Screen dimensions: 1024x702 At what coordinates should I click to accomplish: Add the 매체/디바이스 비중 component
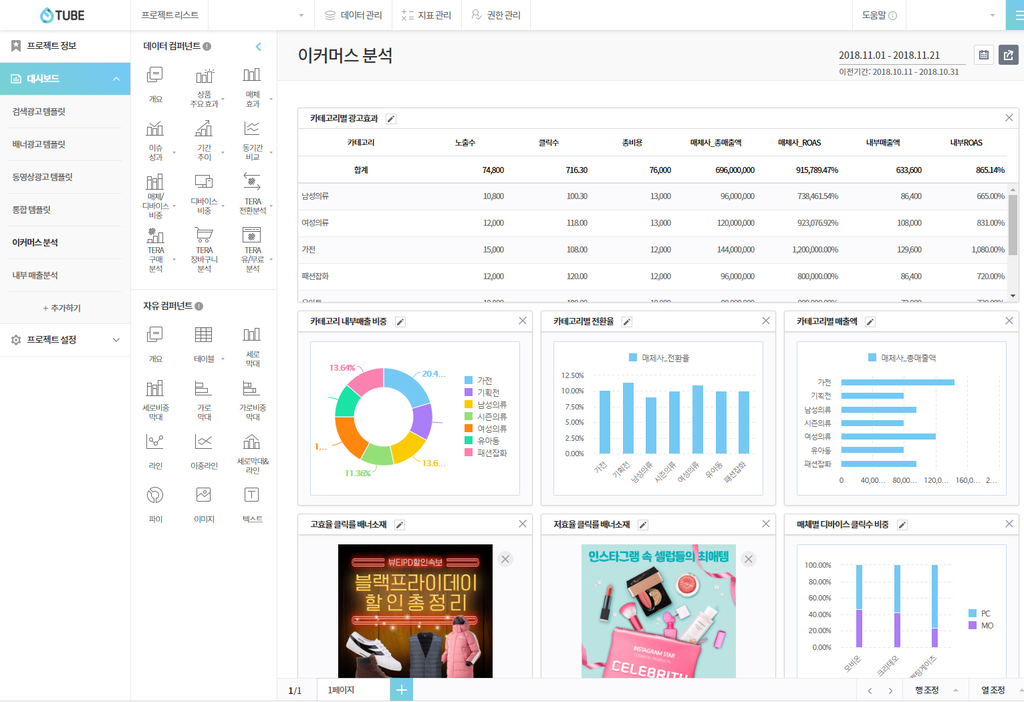(155, 196)
